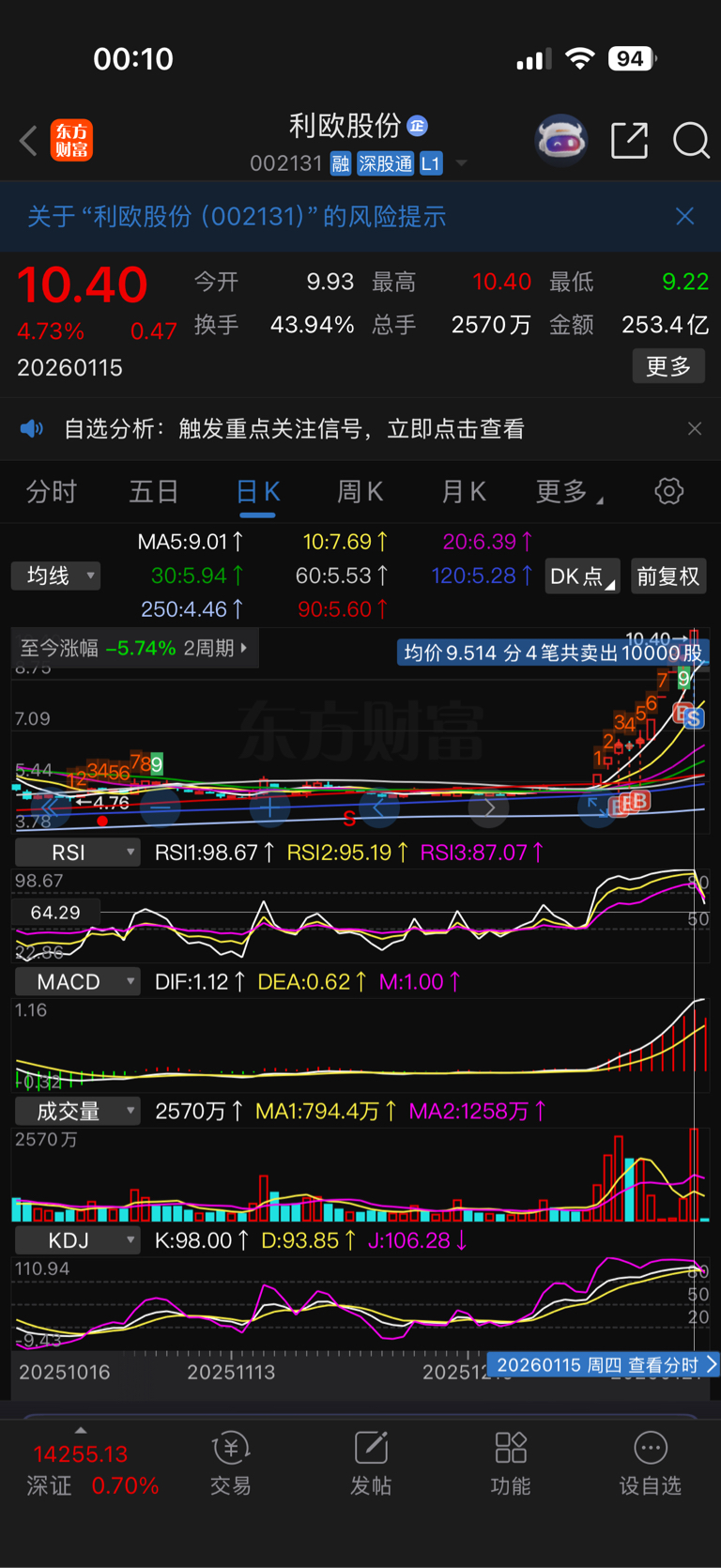Tap the share export icon
This screenshot has width=721, height=1568.
pos(630,141)
